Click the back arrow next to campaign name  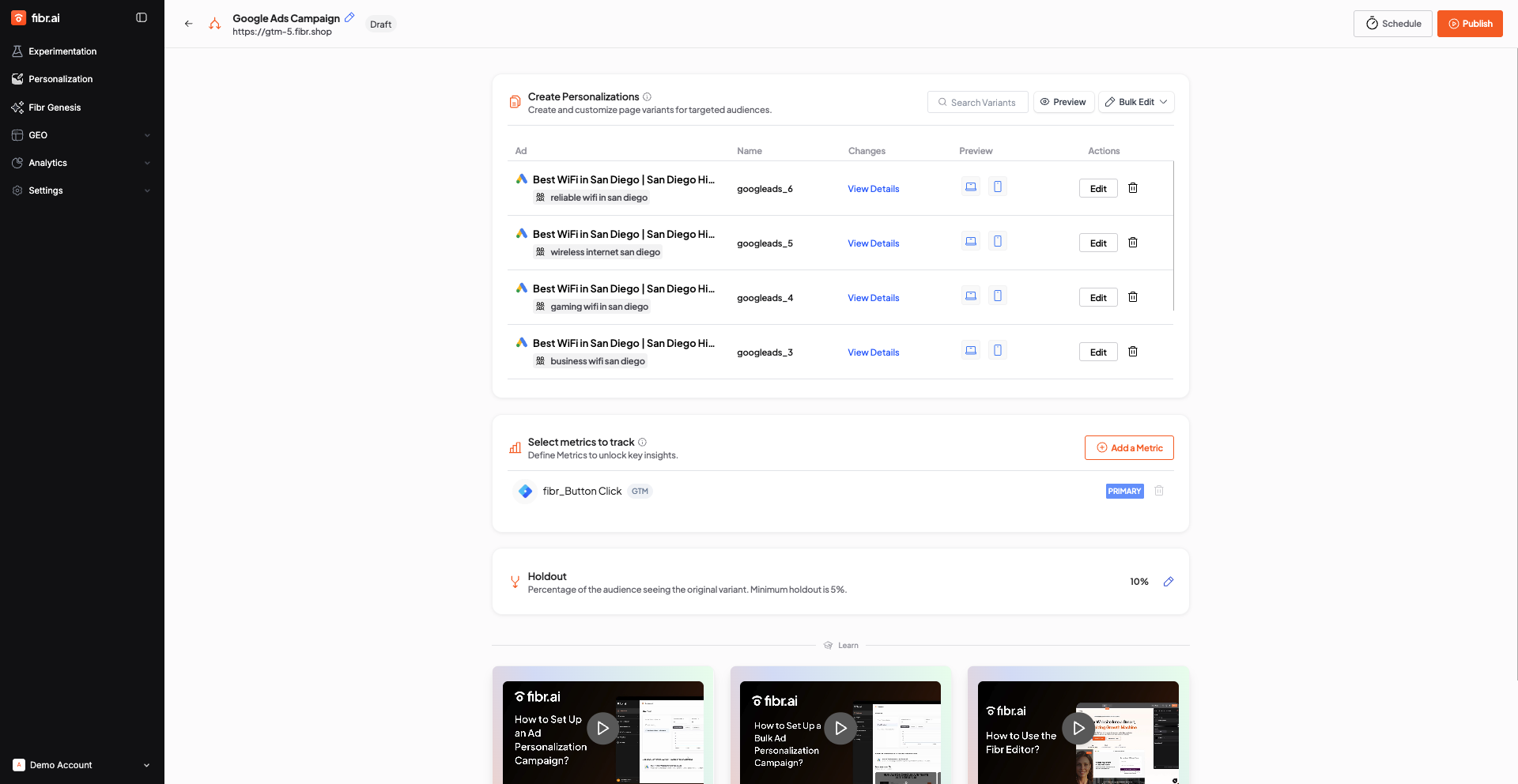(188, 24)
